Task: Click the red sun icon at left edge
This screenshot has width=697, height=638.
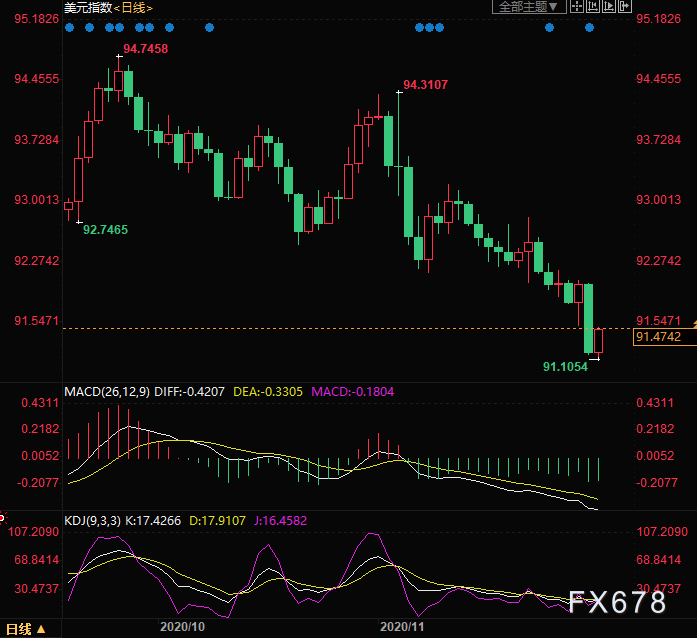Action: coord(3,518)
